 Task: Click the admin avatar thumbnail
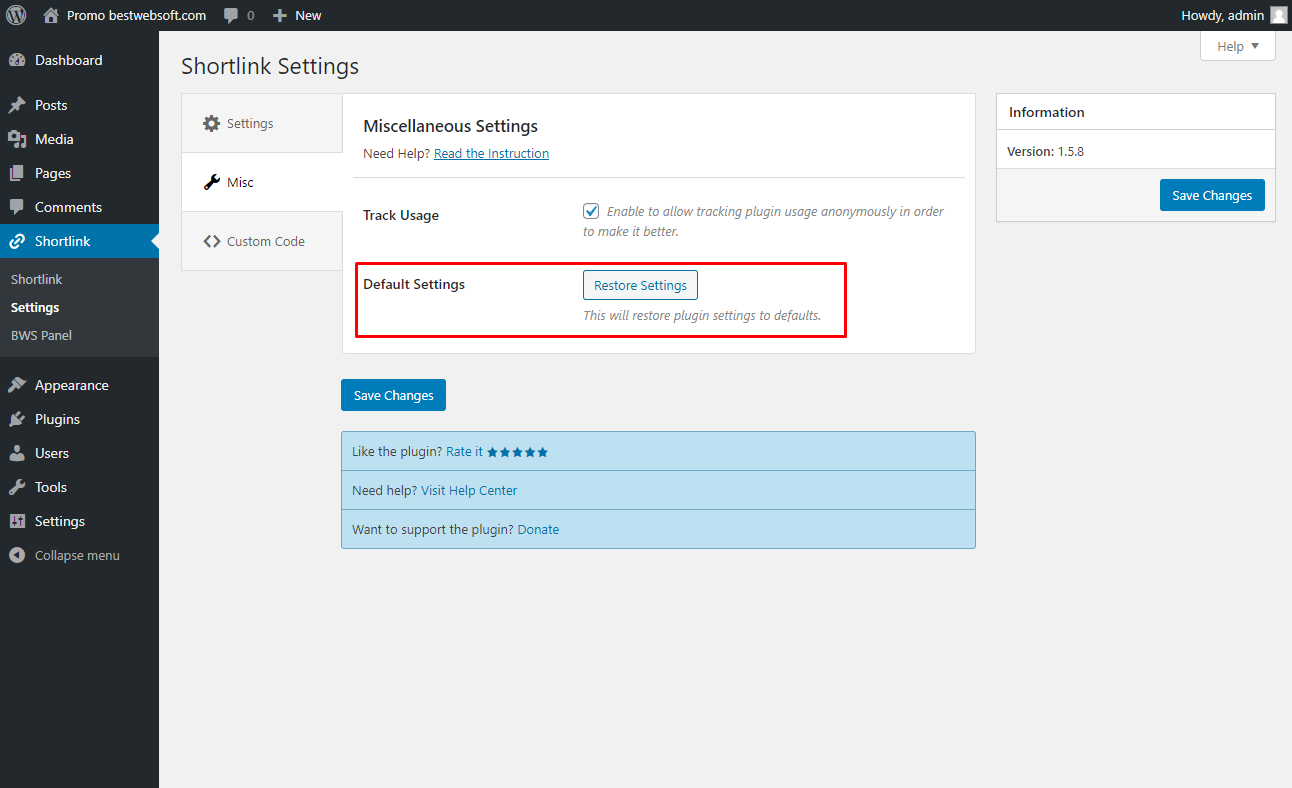point(1278,15)
